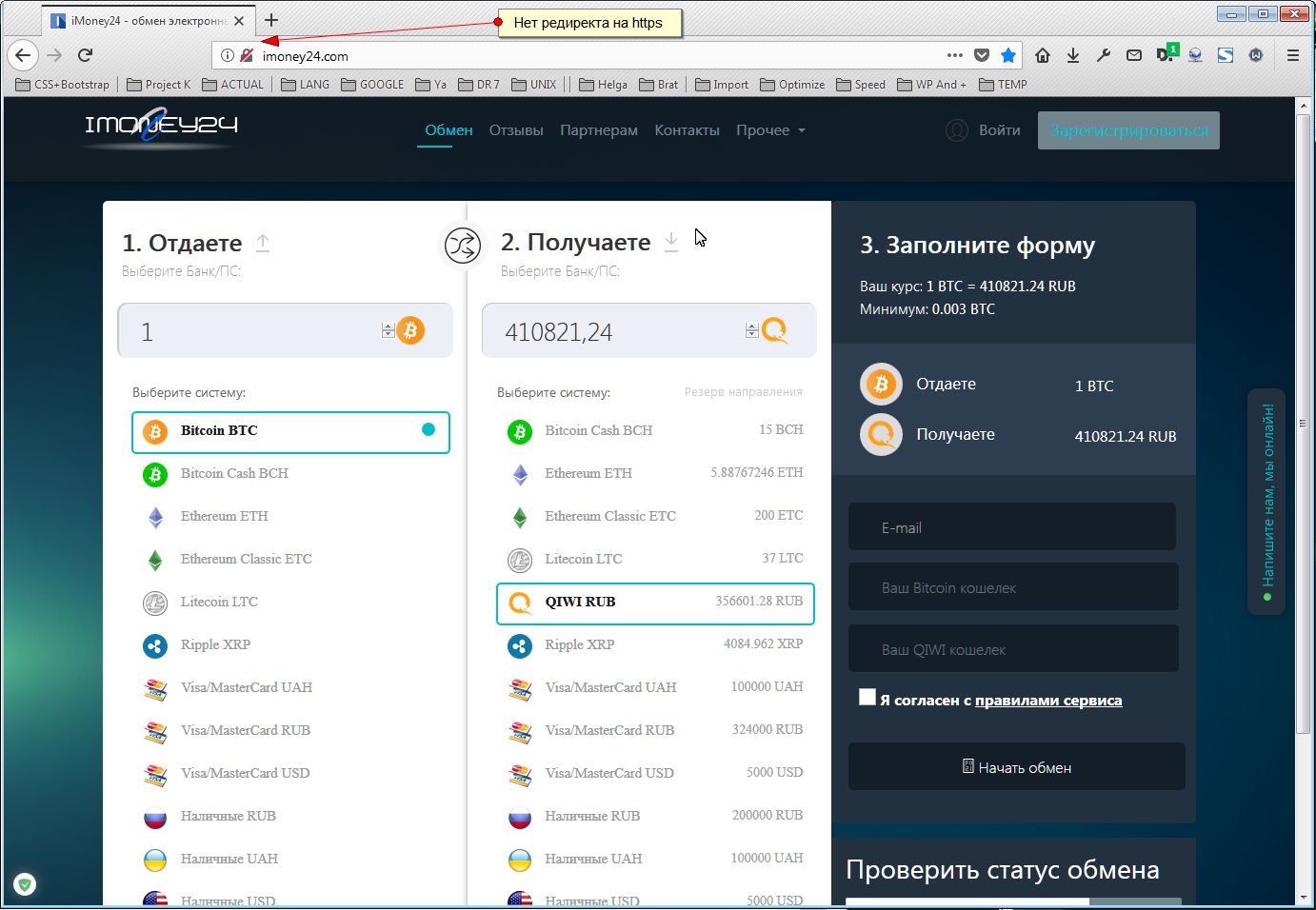
Task: Open the online chat side tab
Action: coord(1266,502)
